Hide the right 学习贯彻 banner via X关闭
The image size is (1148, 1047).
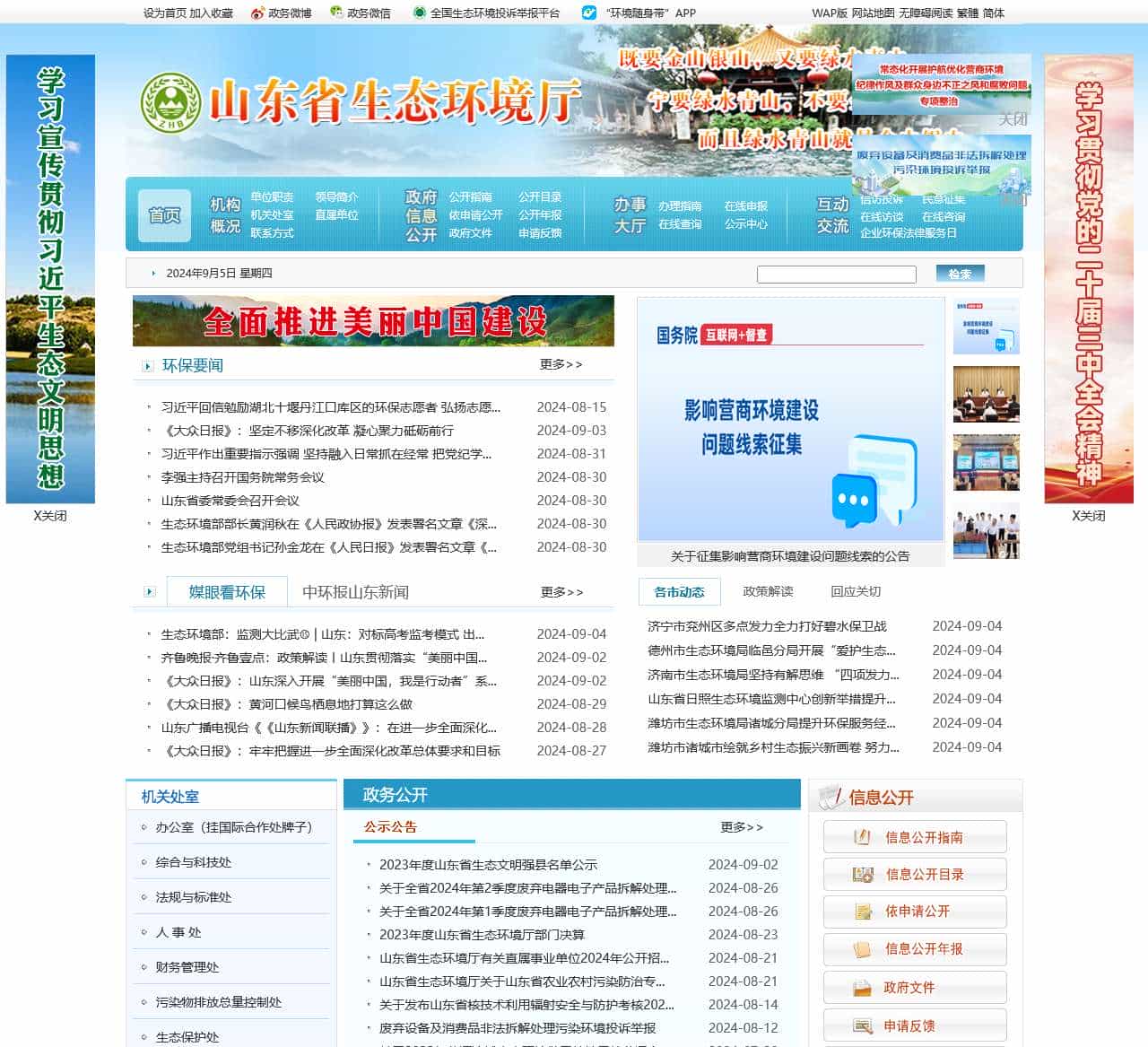tap(1087, 516)
